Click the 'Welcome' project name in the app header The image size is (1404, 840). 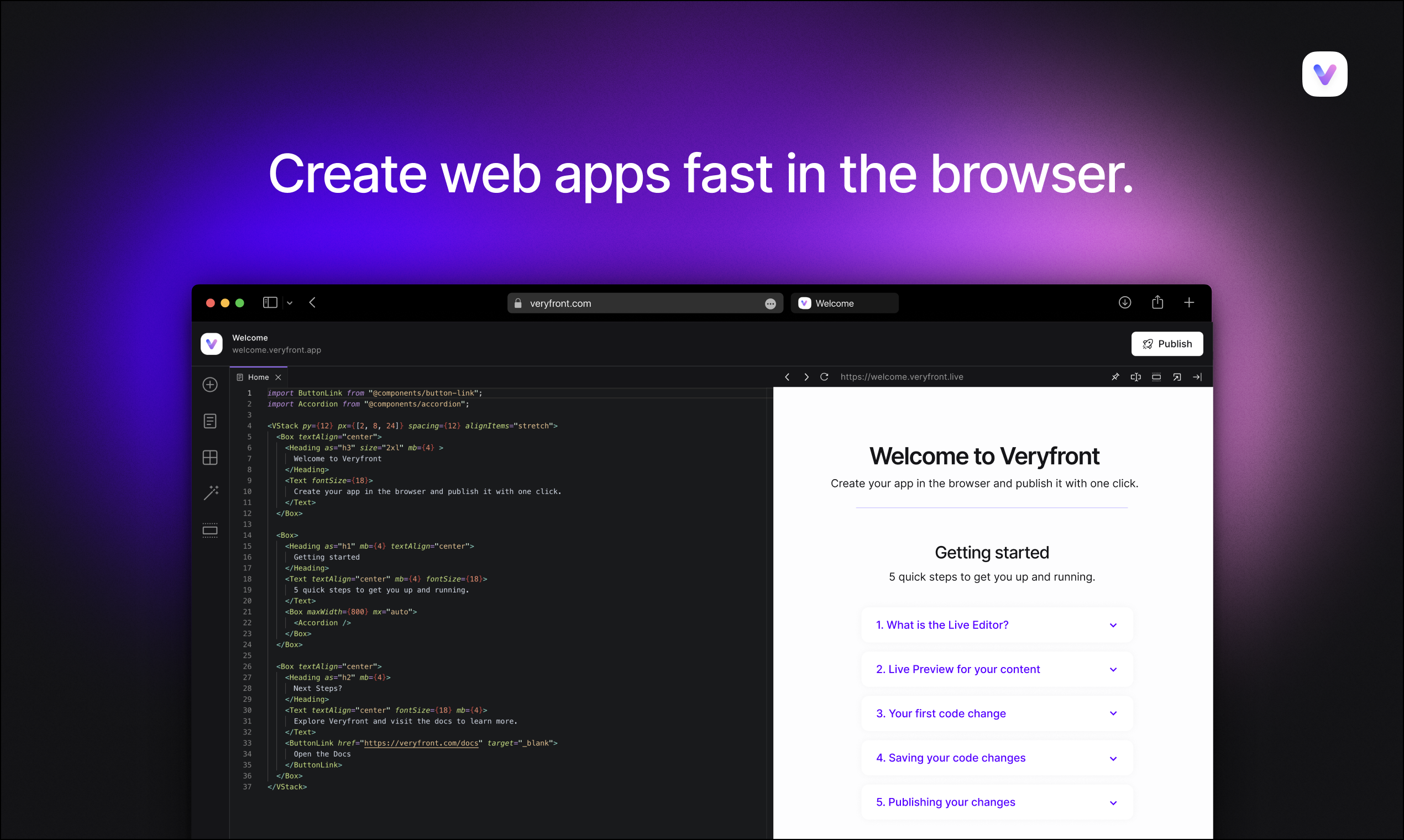(250, 338)
